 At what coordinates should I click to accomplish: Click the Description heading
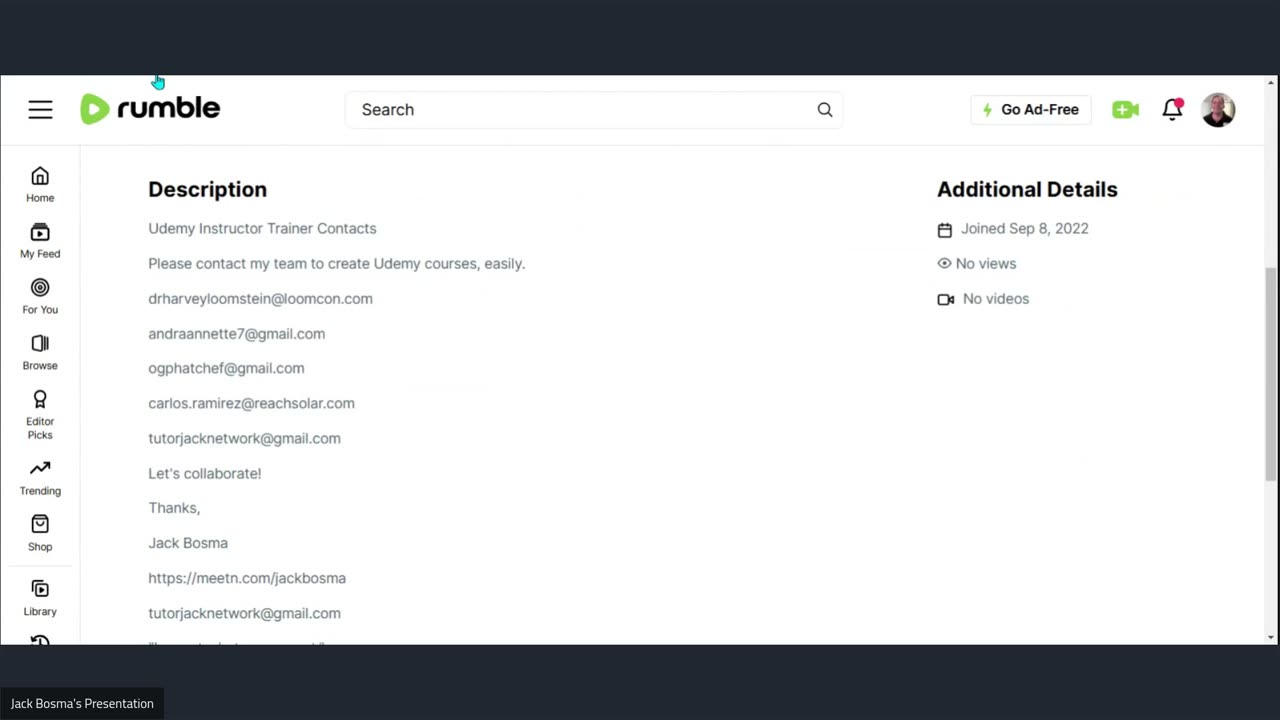coord(207,189)
